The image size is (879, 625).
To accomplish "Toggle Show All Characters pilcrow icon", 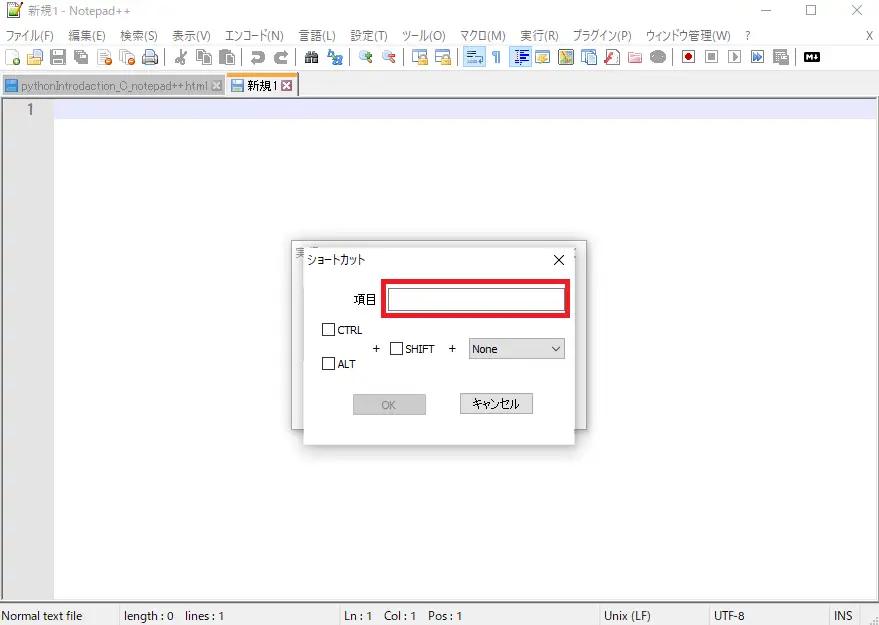I will [x=496, y=57].
